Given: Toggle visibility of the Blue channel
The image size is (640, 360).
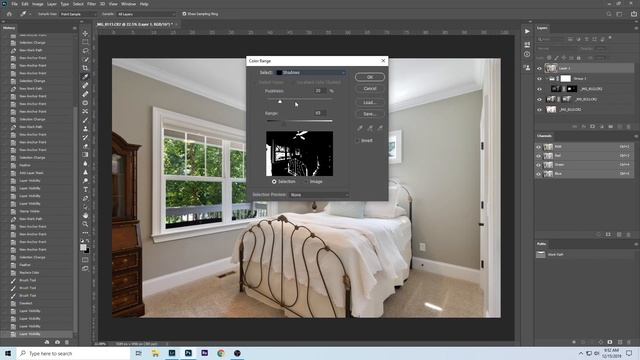Looking at the screenshot, I should pos(538,174).
